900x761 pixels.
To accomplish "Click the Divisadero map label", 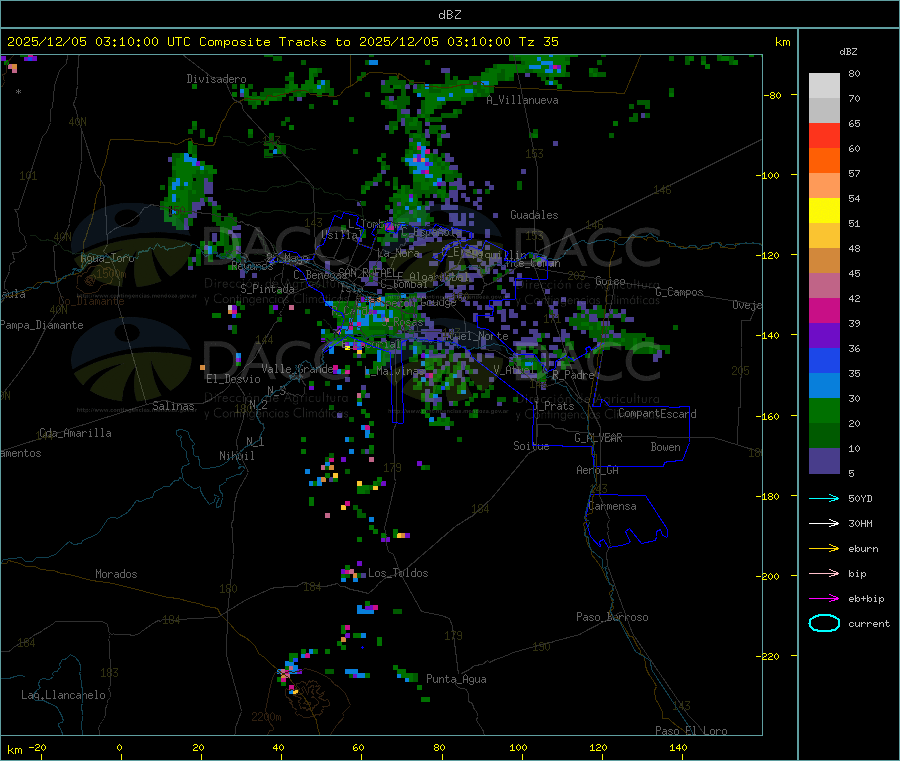I will tap(216, 79).
